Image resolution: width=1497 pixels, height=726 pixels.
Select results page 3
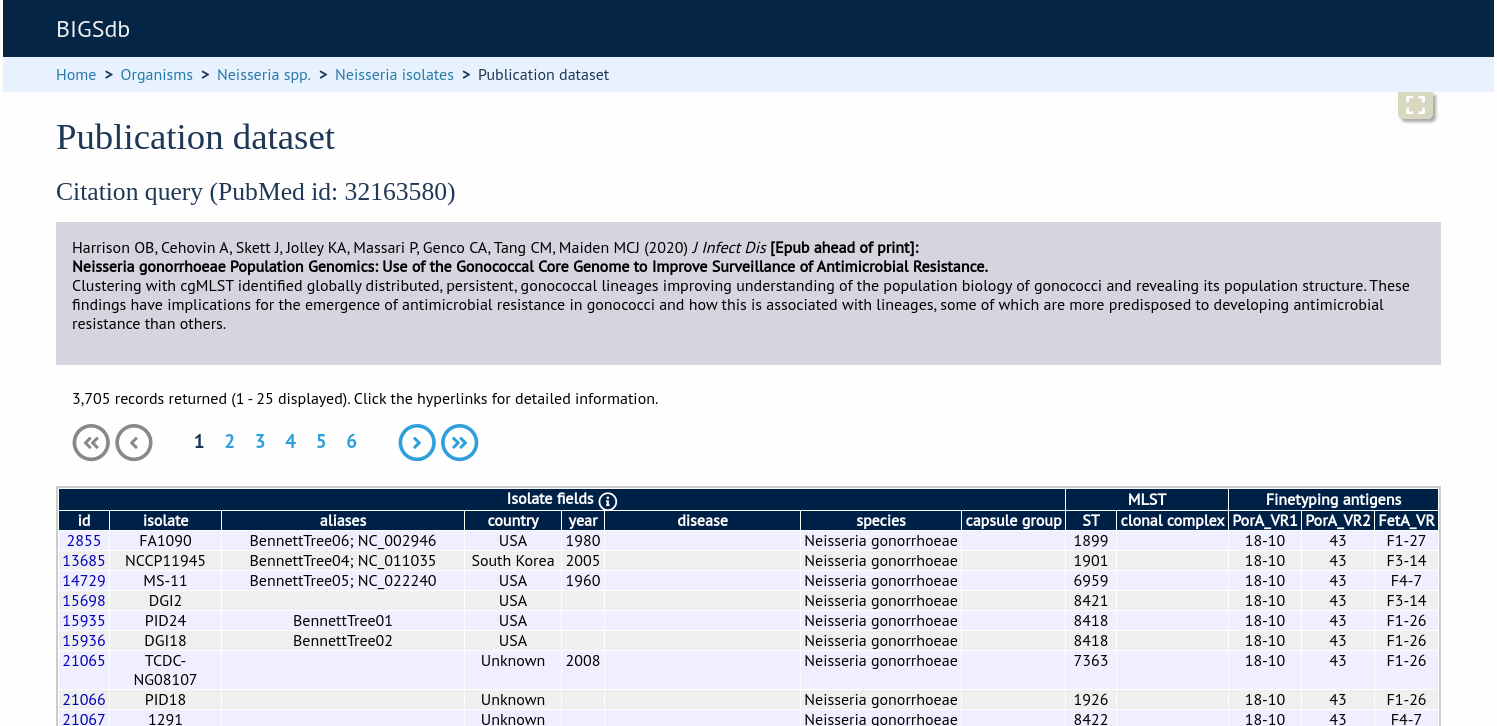click(x=260, y=442)
